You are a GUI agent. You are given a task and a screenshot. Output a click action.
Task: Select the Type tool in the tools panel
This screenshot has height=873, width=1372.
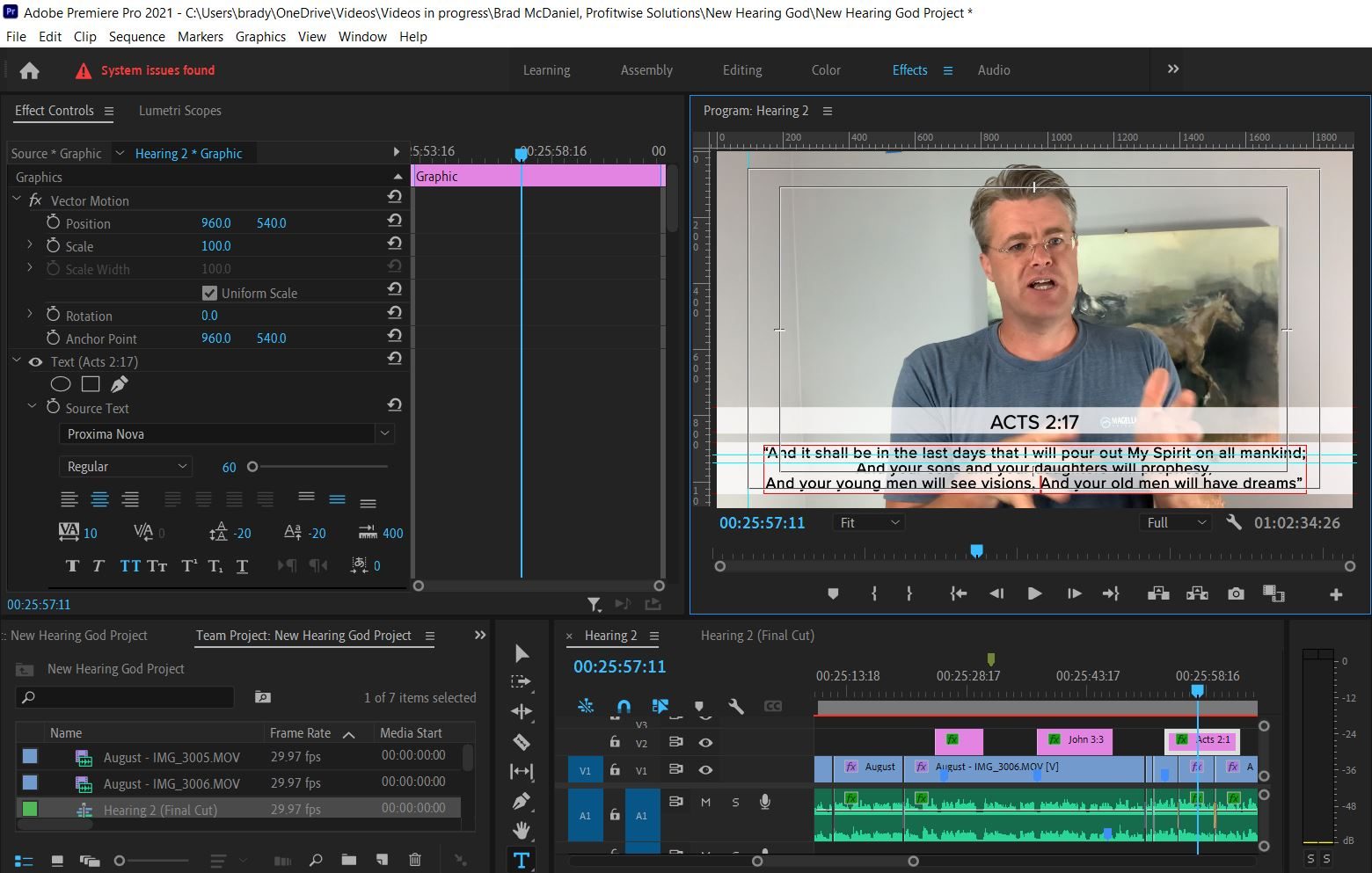coord(522,860)
